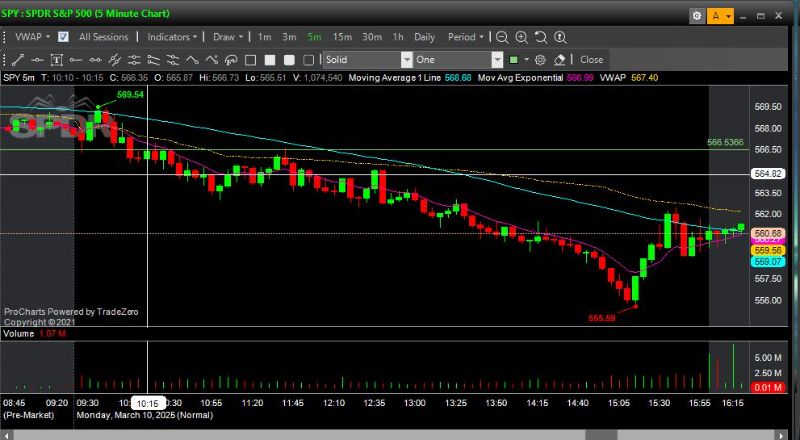This screenshot has width=800, height=440.
Task: Click the SPY 5m symbol label
Action: 19,78
